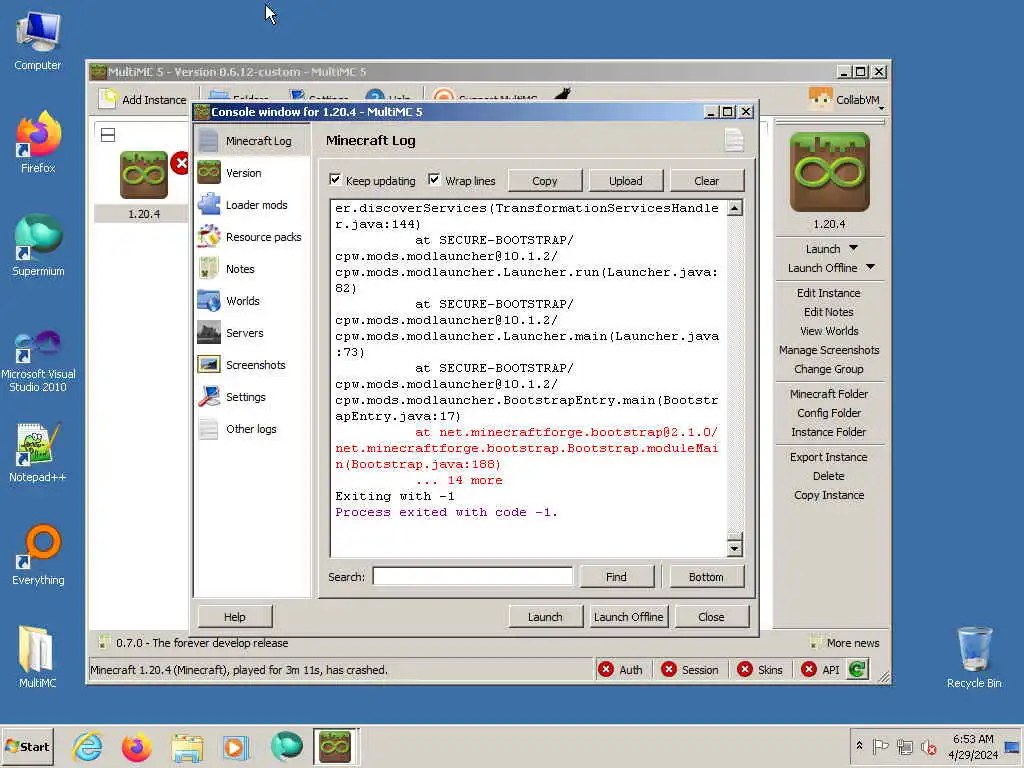Open Instance Folder from the right panel

coord(829,432)
